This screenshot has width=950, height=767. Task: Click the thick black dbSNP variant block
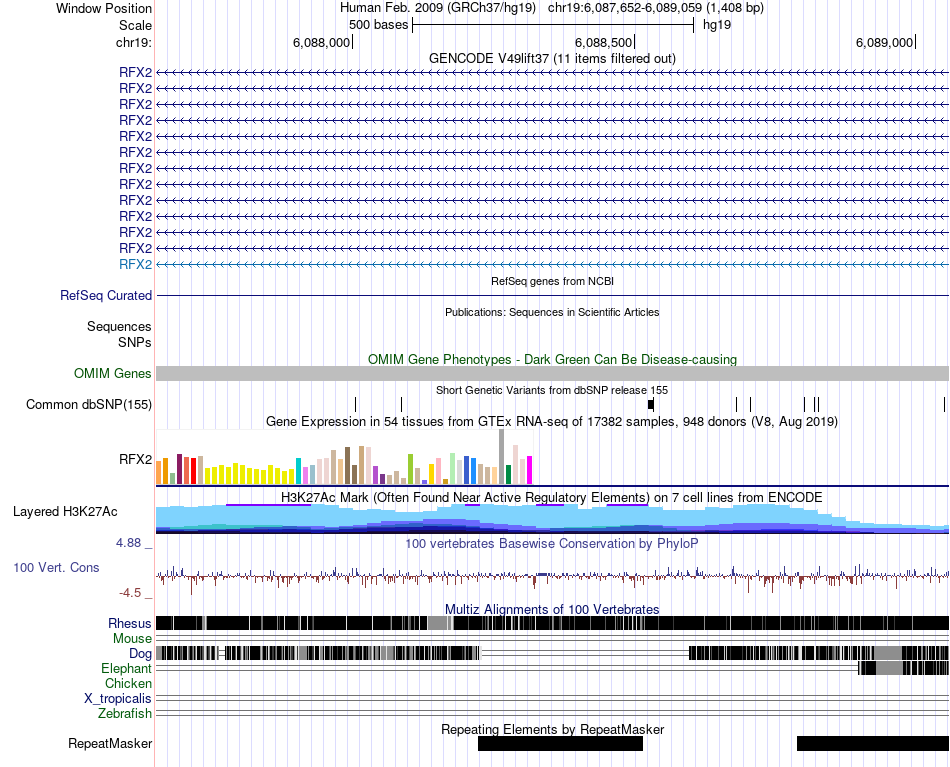pos(651,404)
